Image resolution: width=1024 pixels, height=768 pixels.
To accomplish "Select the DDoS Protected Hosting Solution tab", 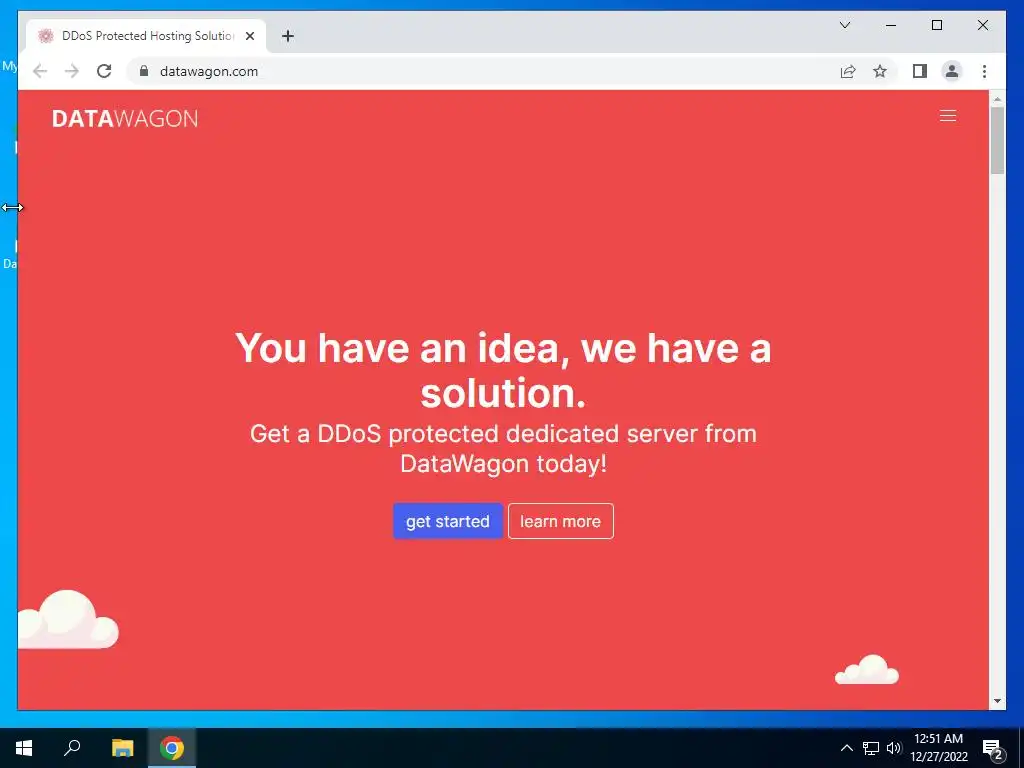I will coord(147,36).
